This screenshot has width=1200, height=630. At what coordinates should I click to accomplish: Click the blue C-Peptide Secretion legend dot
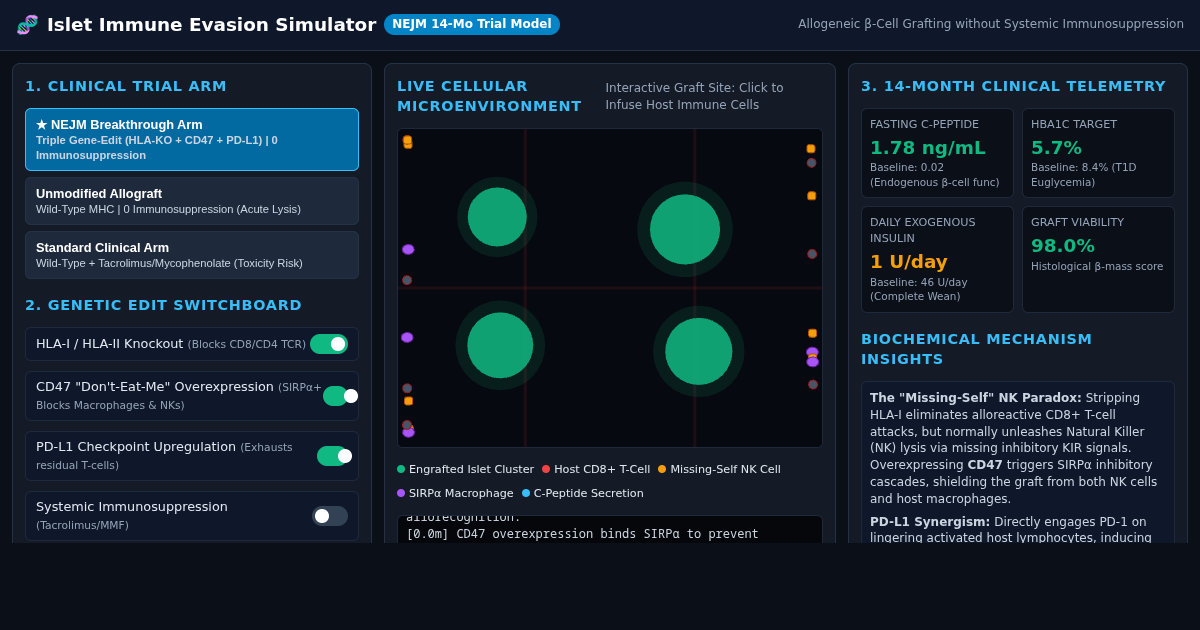(526, 493)
